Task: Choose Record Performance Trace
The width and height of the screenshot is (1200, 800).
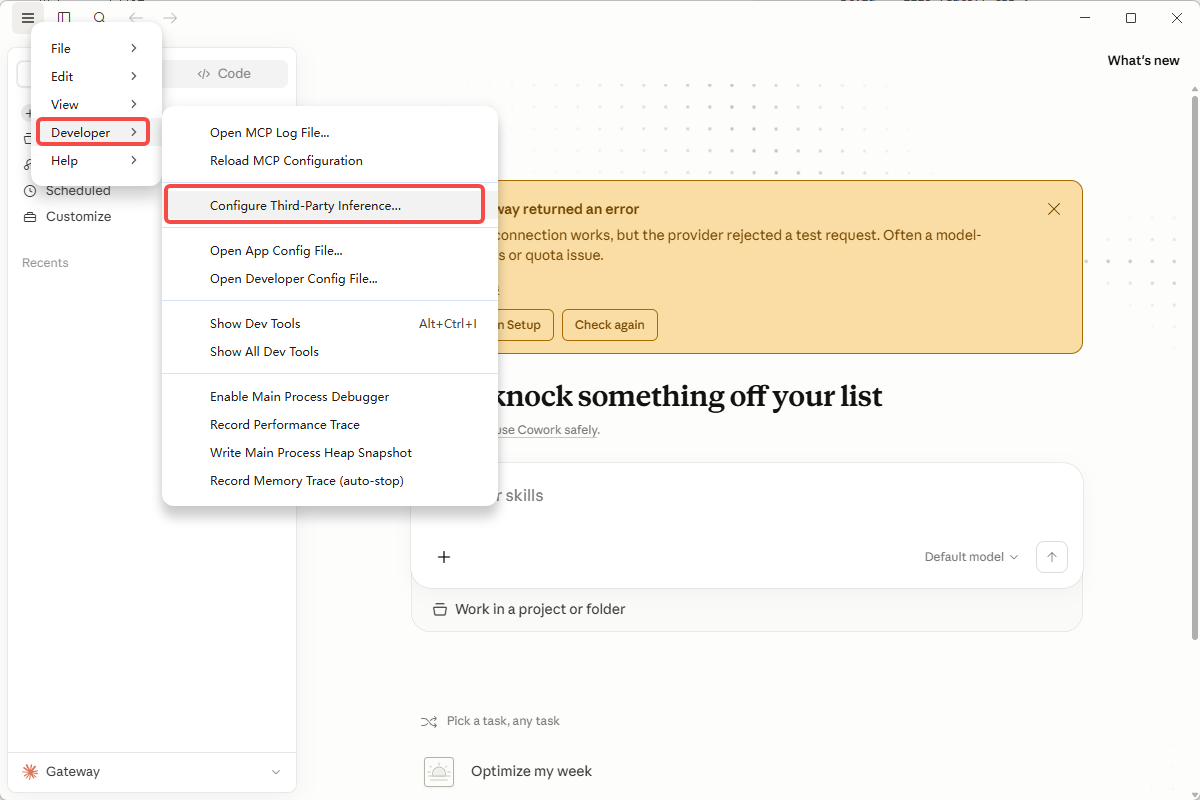Action: (330, 425)
